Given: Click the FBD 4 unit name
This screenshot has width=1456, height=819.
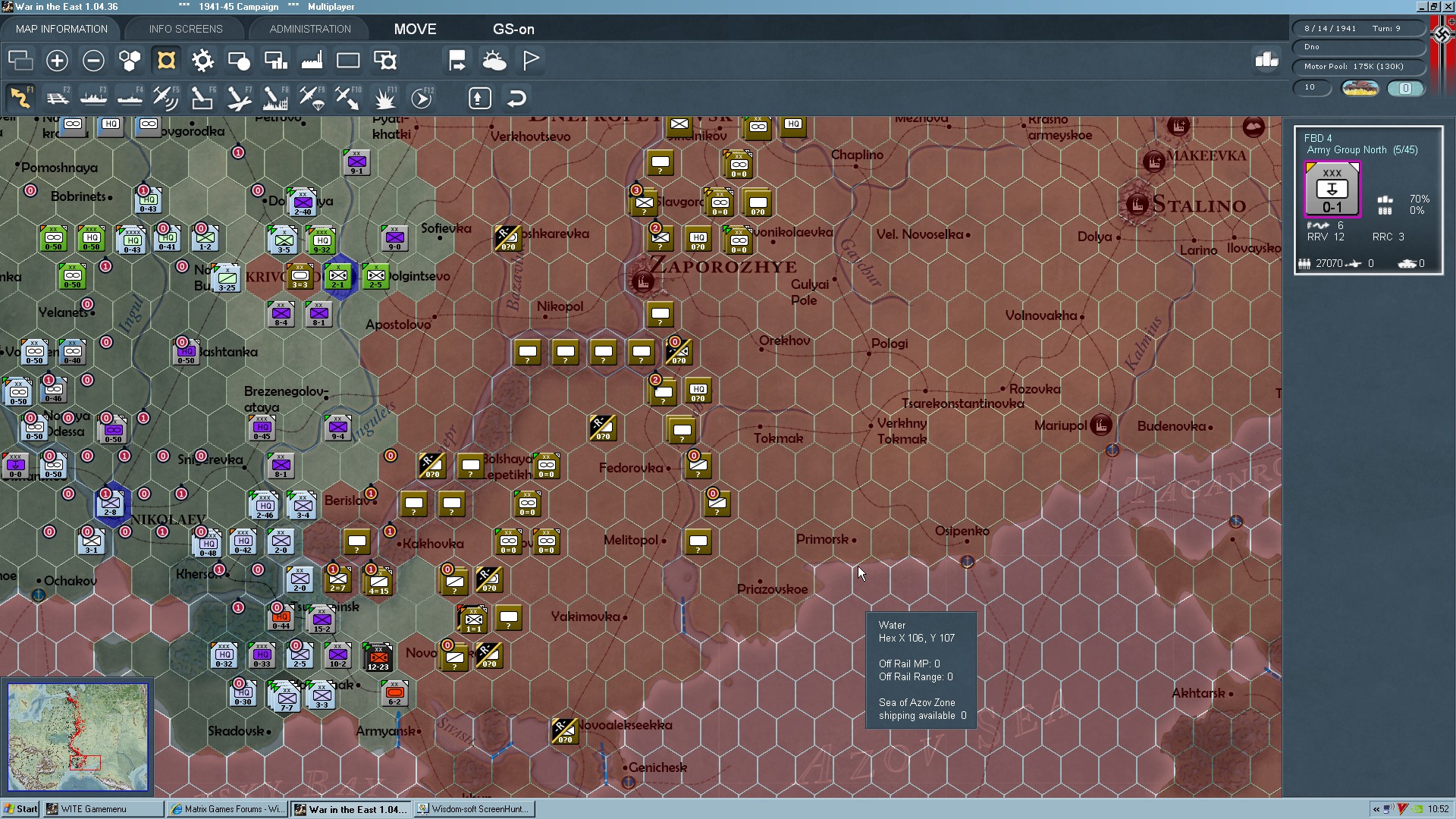Looking at the screenshot, I should (x=1318, y=137).
